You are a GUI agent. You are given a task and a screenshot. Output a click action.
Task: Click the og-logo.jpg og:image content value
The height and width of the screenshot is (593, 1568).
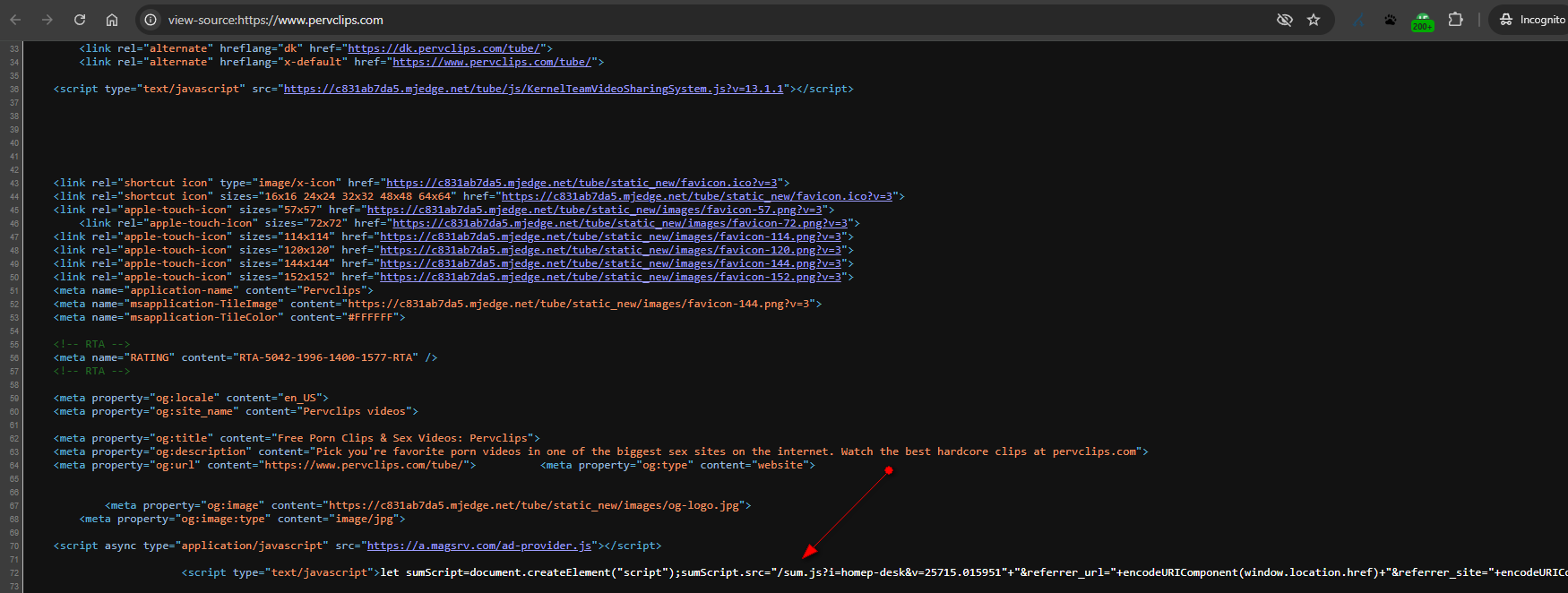534,505
